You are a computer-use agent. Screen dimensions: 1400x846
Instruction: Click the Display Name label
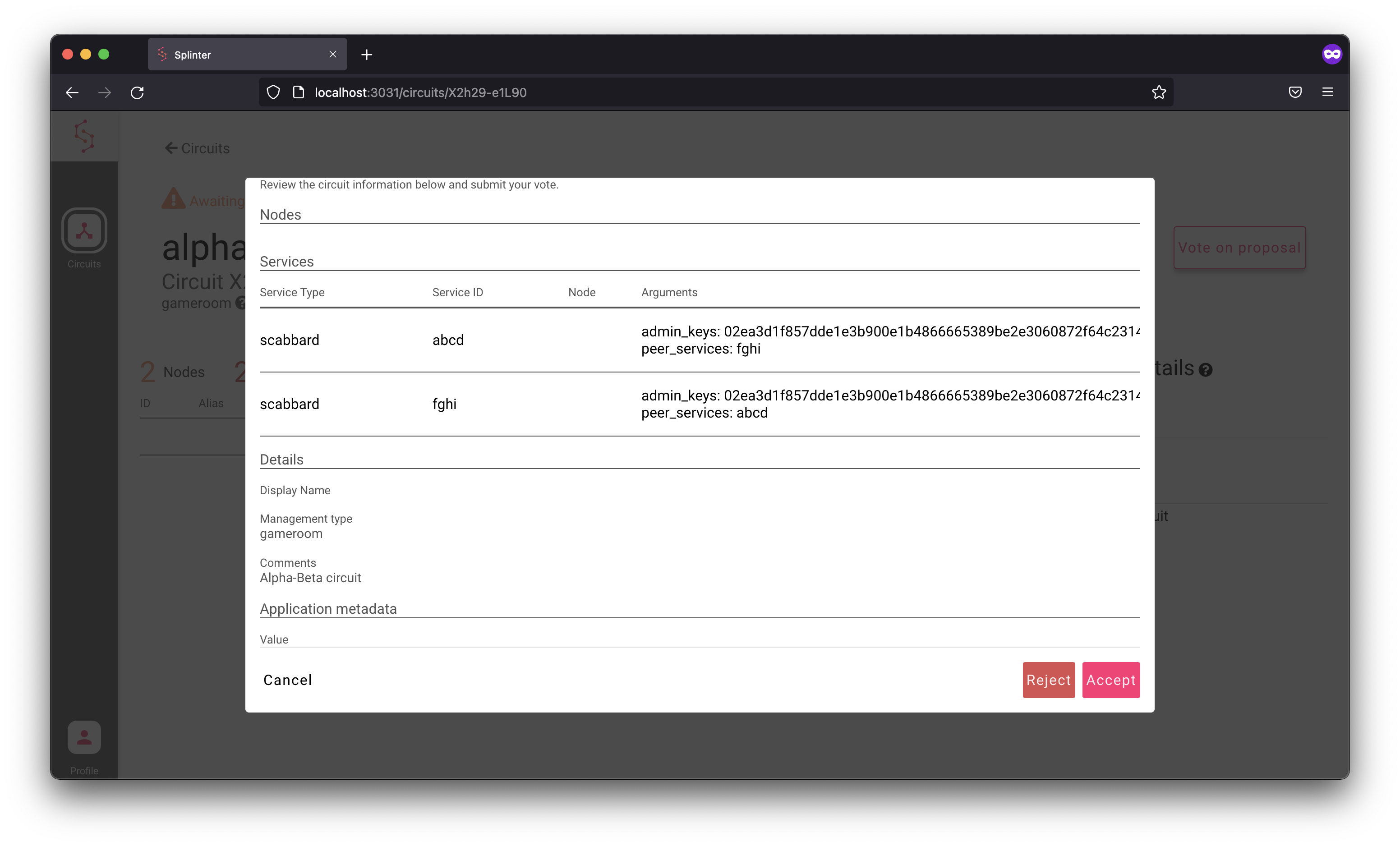point(295,490)
